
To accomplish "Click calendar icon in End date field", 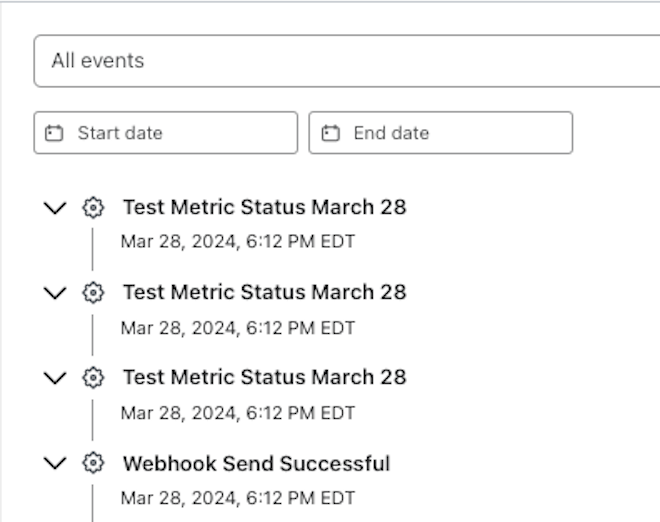I will [x=330, y=133].
